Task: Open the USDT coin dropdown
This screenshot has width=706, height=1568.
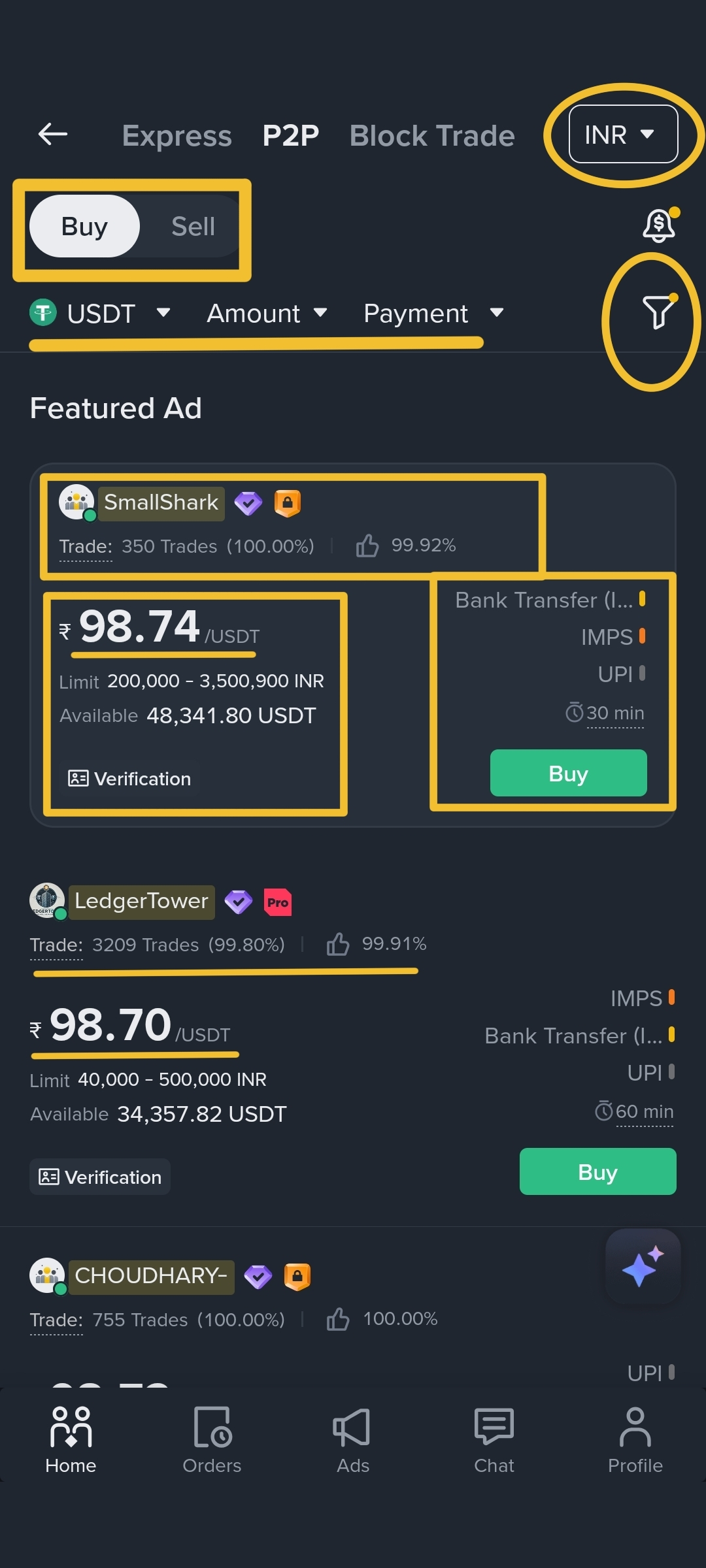Action: (x=100, y=314)
